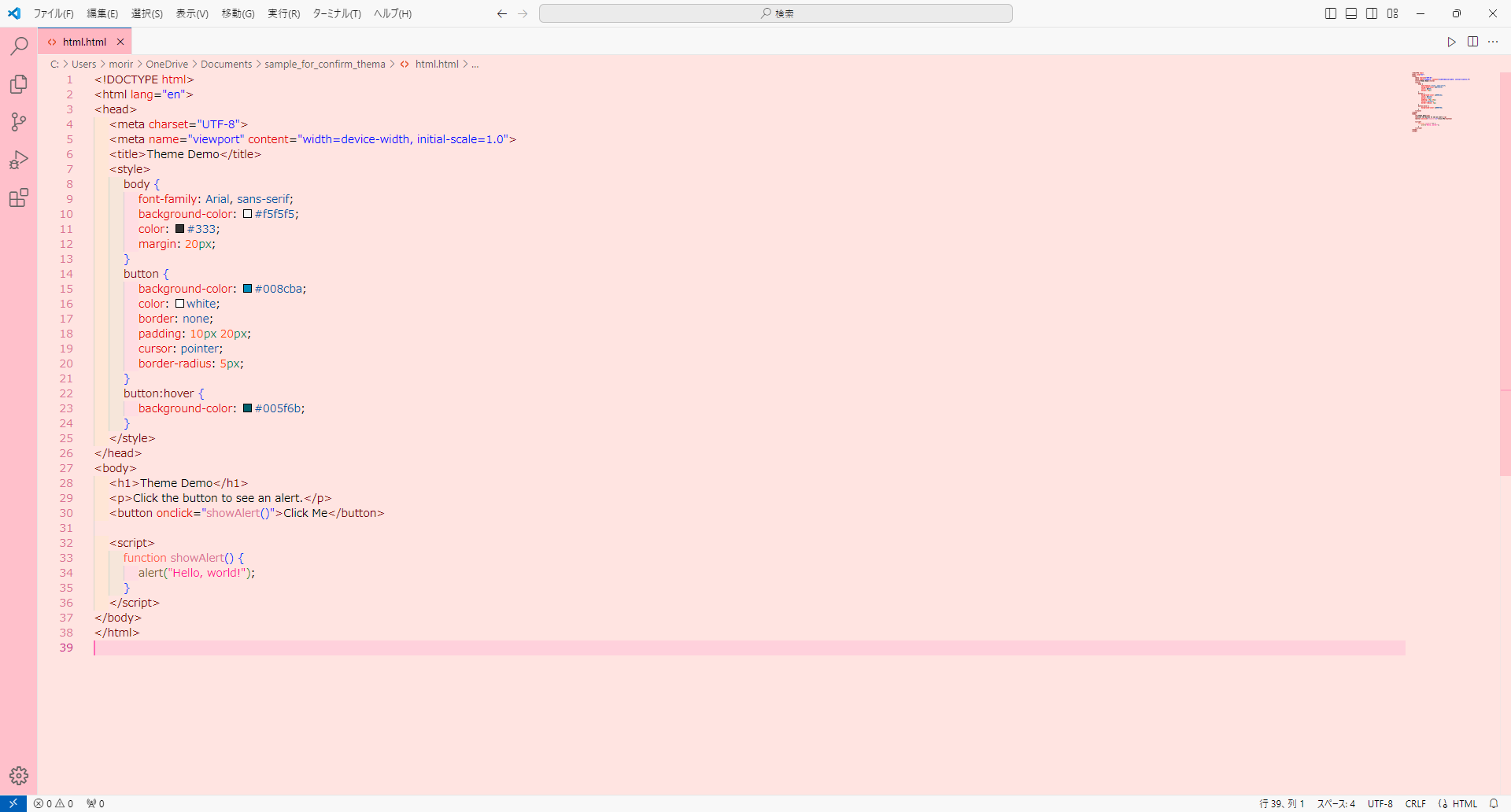Click line number 27 in the gutter
Screen dimensions: 1511x812
[x=66, y=468]
